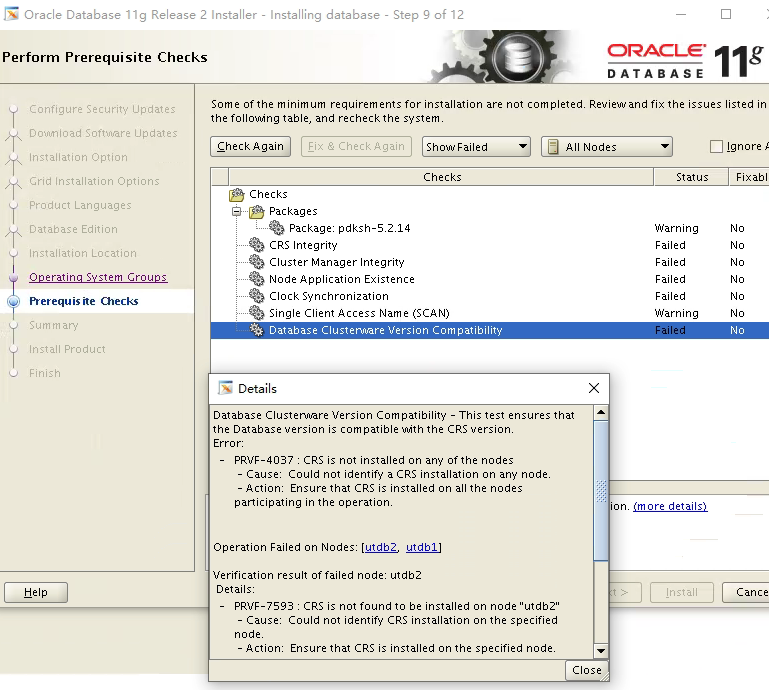Select the Finish step in sidebar
The image size is (769, 690).
point(45,373)
